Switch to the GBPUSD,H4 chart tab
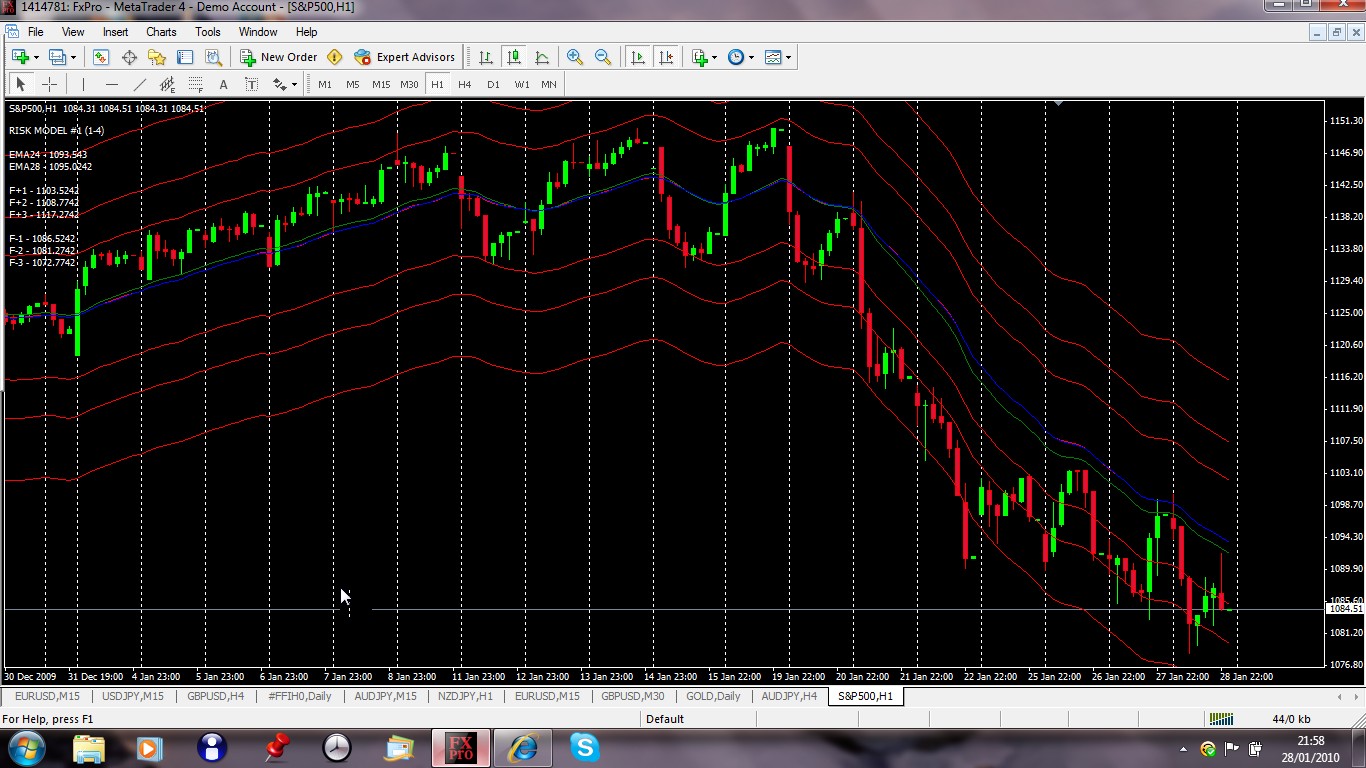 pos(215,696)
